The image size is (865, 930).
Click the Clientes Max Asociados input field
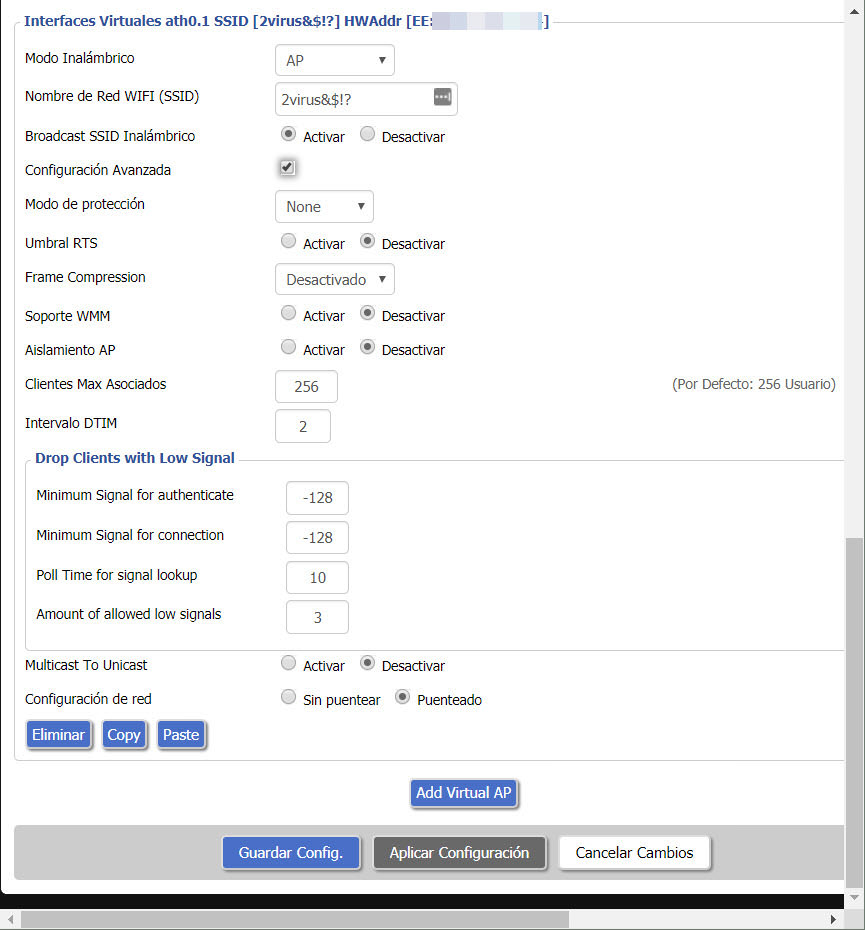[306, 386]
